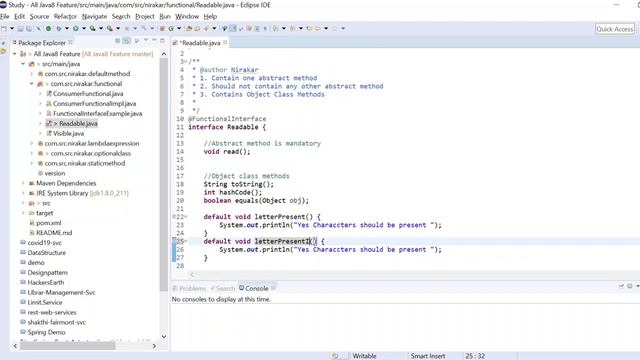This screenshot has width=640, height=360.
Task: Open the Debug button dropdown arrow
Action: [x=67, y=29]
